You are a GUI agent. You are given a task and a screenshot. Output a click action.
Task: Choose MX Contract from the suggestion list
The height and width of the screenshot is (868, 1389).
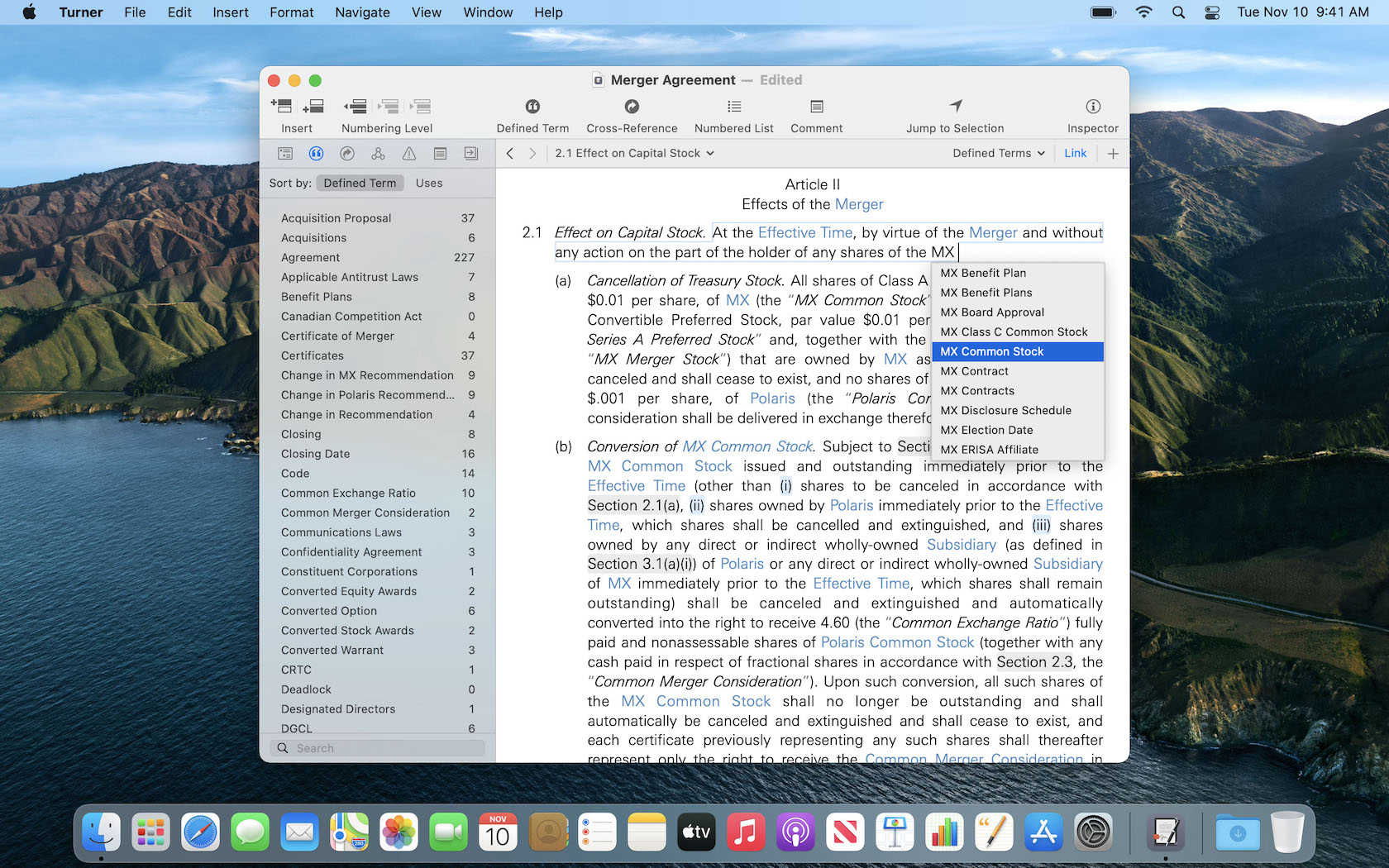1017,371
